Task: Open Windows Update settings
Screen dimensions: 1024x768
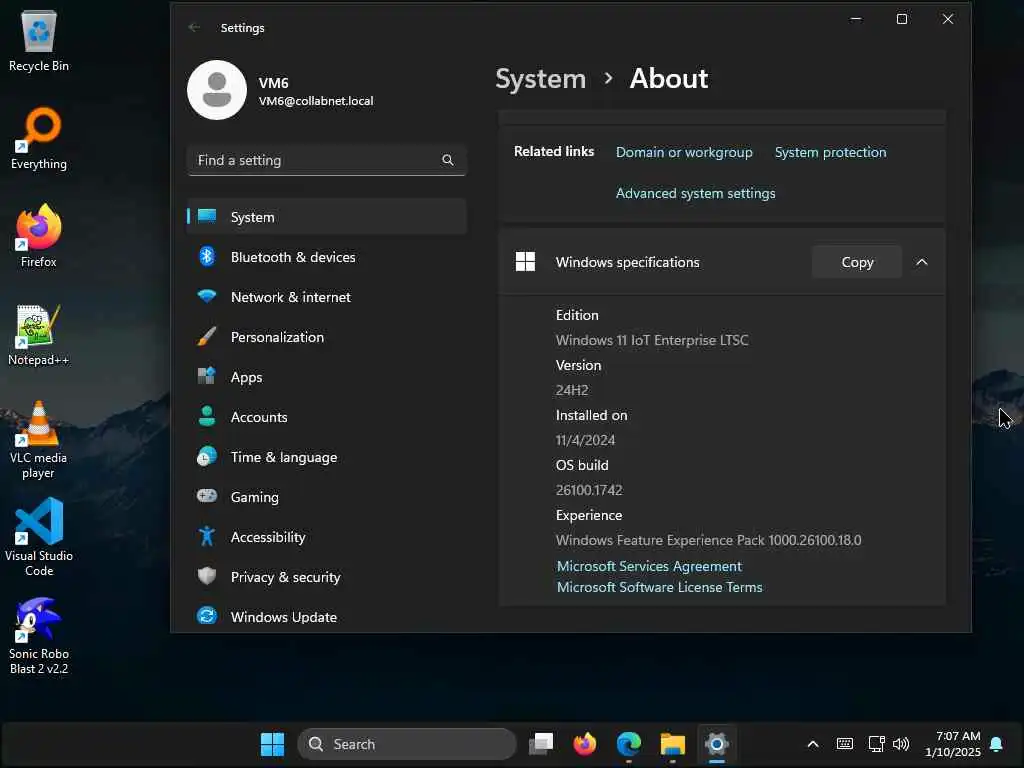Action: coord(327,617)
